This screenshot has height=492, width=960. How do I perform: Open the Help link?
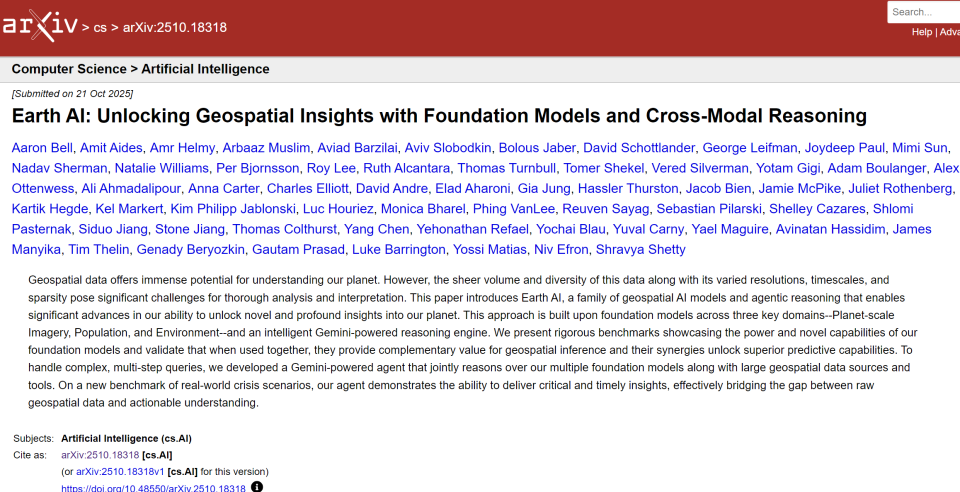921,32
